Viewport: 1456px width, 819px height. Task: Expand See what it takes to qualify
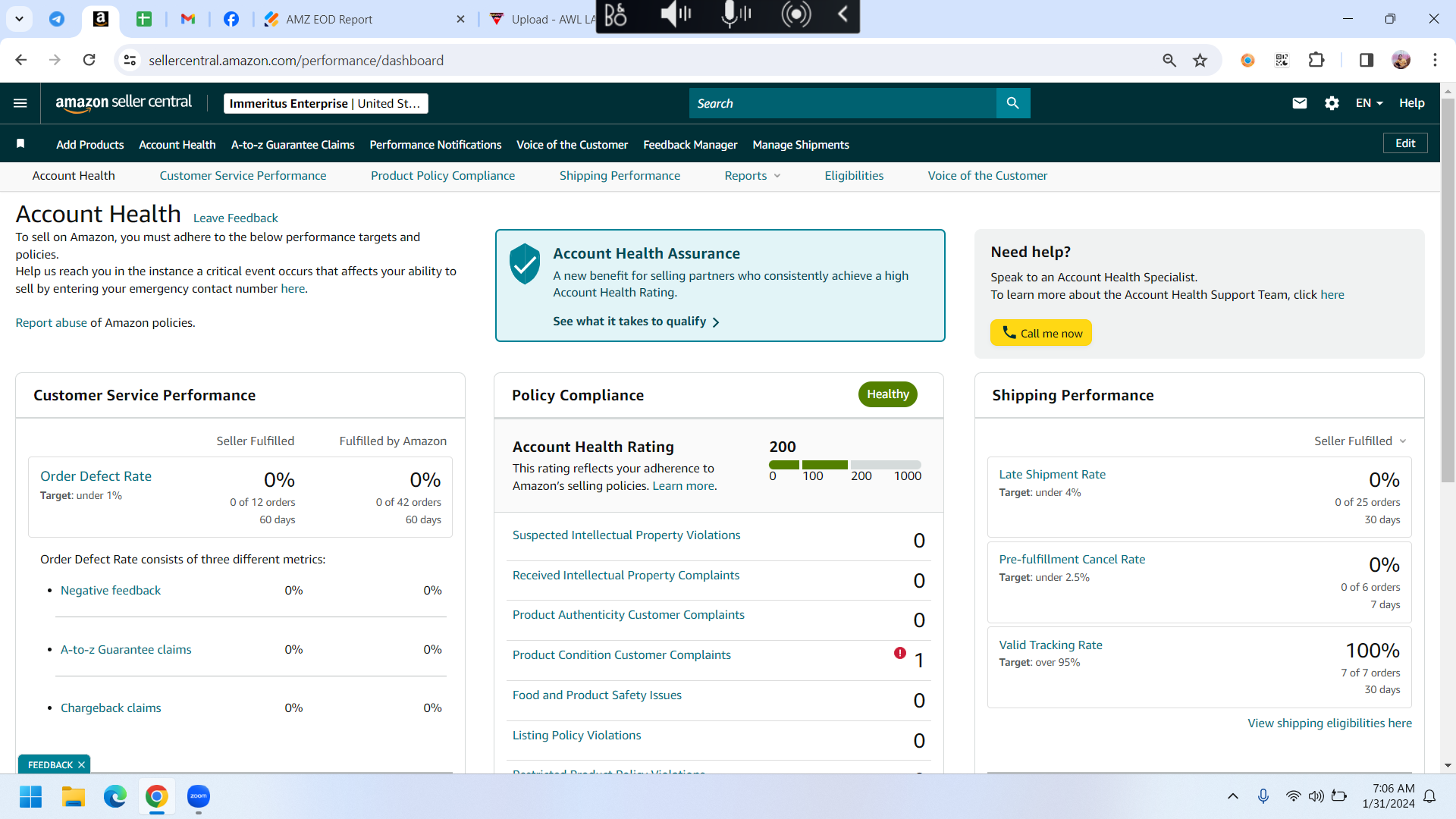click(x=636, y=322)
